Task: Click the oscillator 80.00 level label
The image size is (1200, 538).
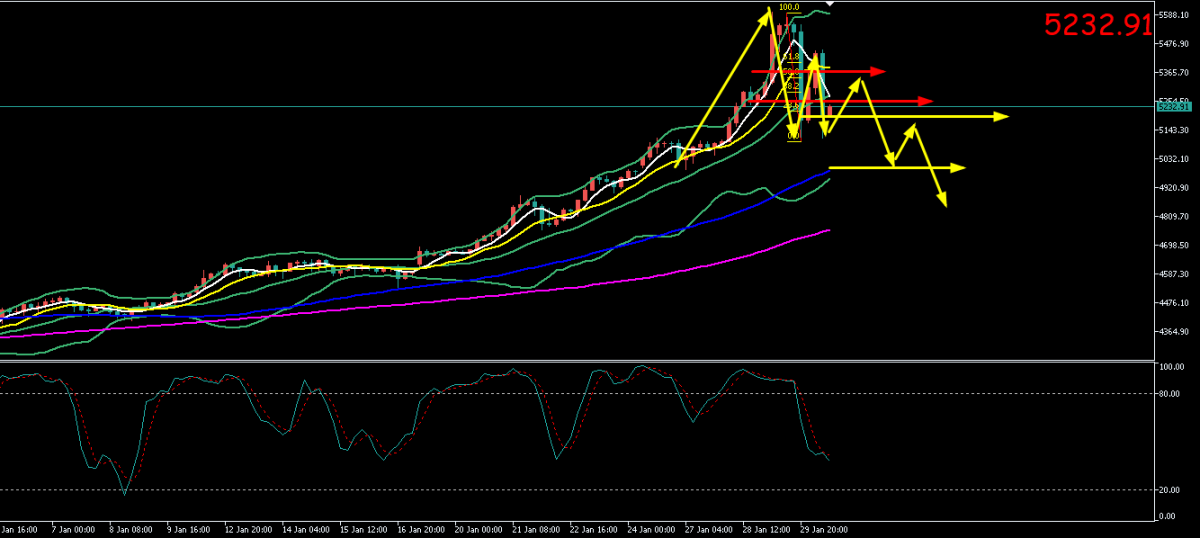Action: [1168, 393]
